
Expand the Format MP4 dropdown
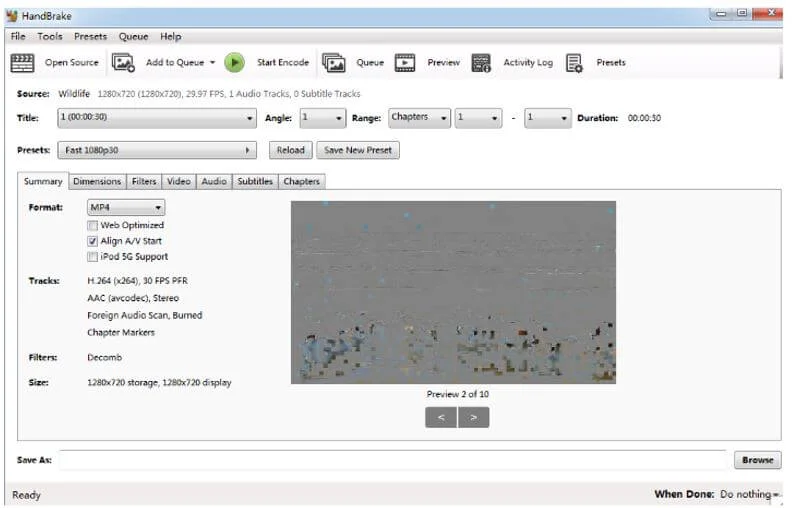coord(125,208)
